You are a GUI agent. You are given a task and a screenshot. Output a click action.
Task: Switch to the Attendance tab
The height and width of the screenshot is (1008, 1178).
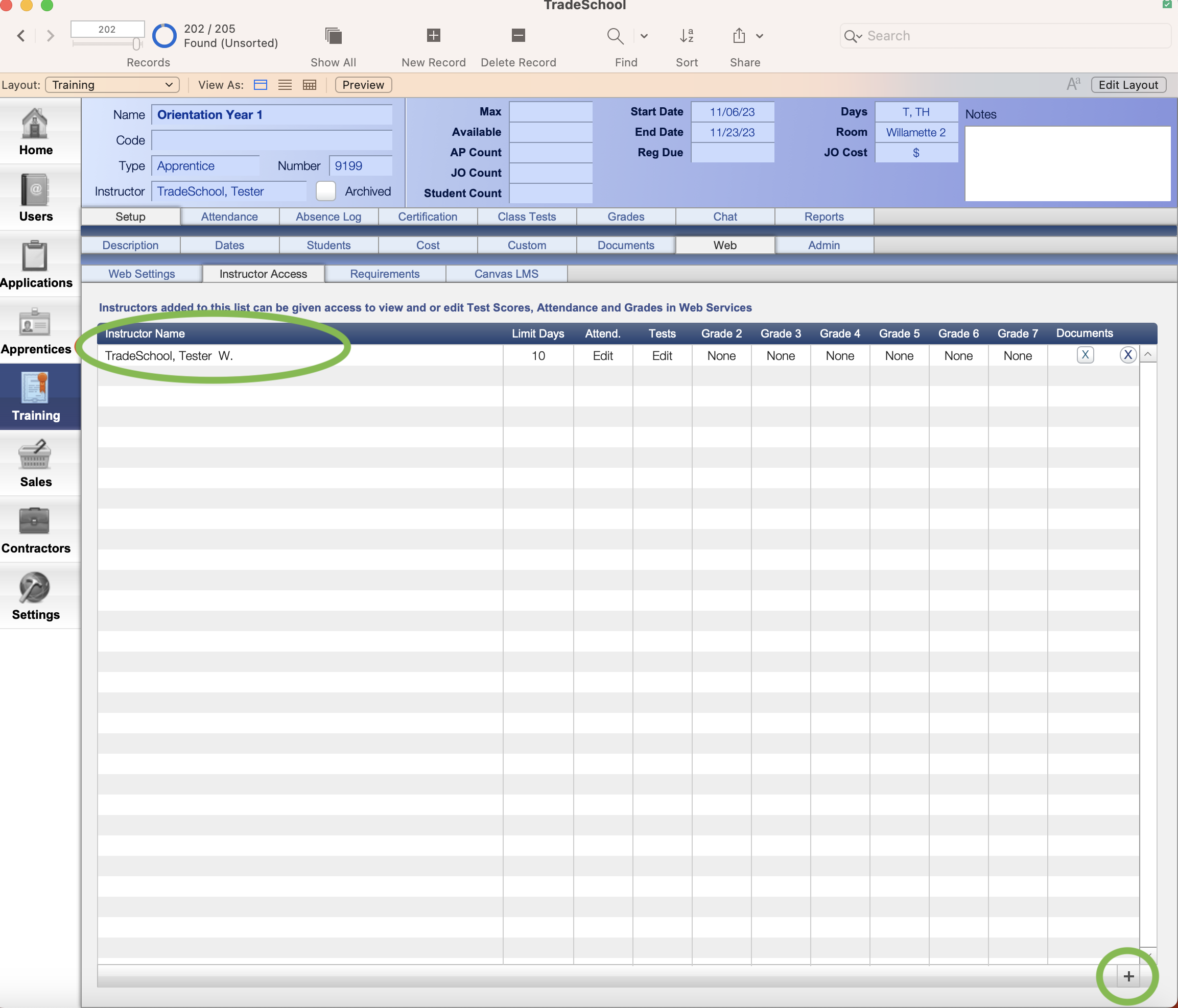click(x=229, y=217)
